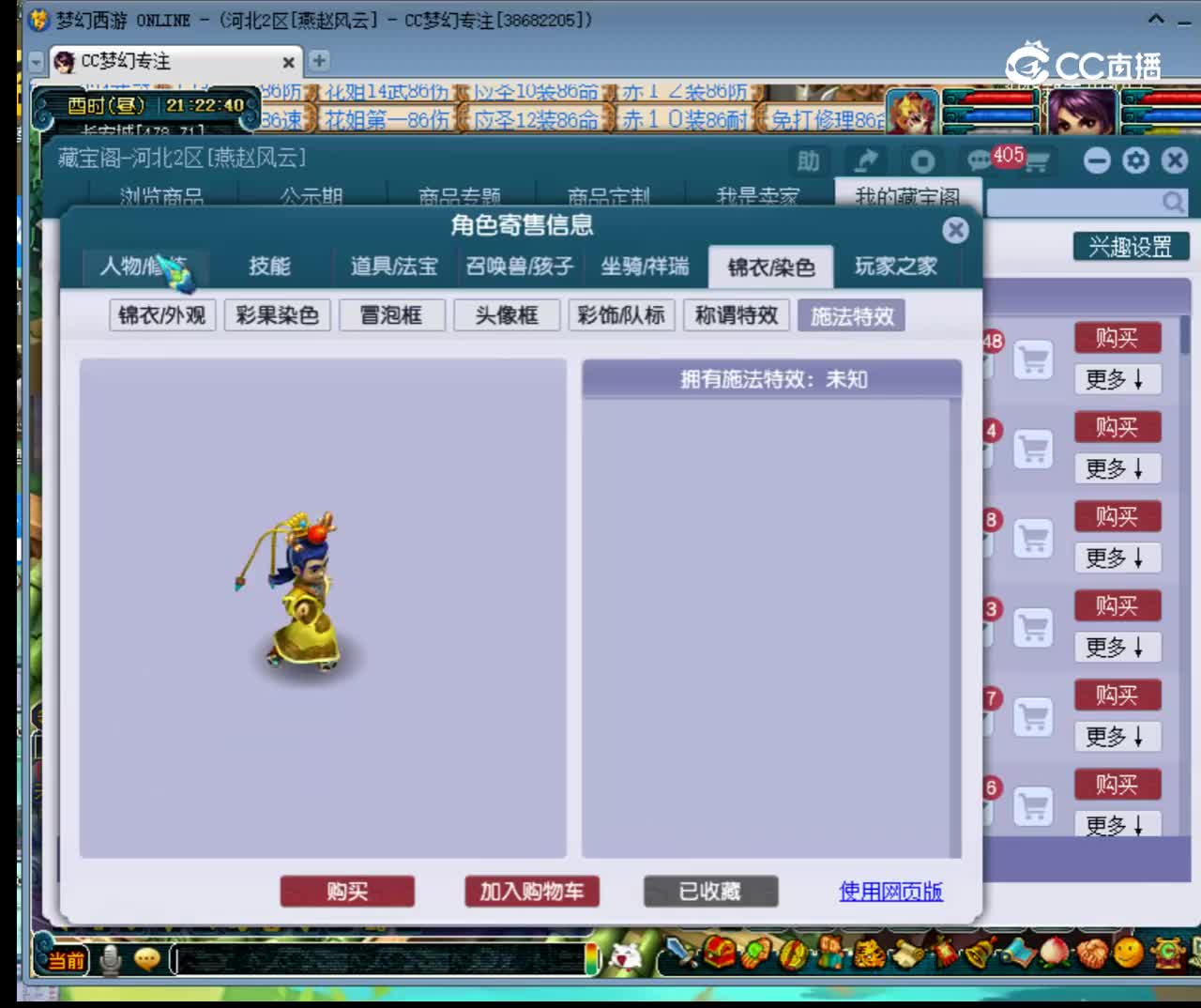Expand 更多 for the item with badge 7

point(1116,736)
